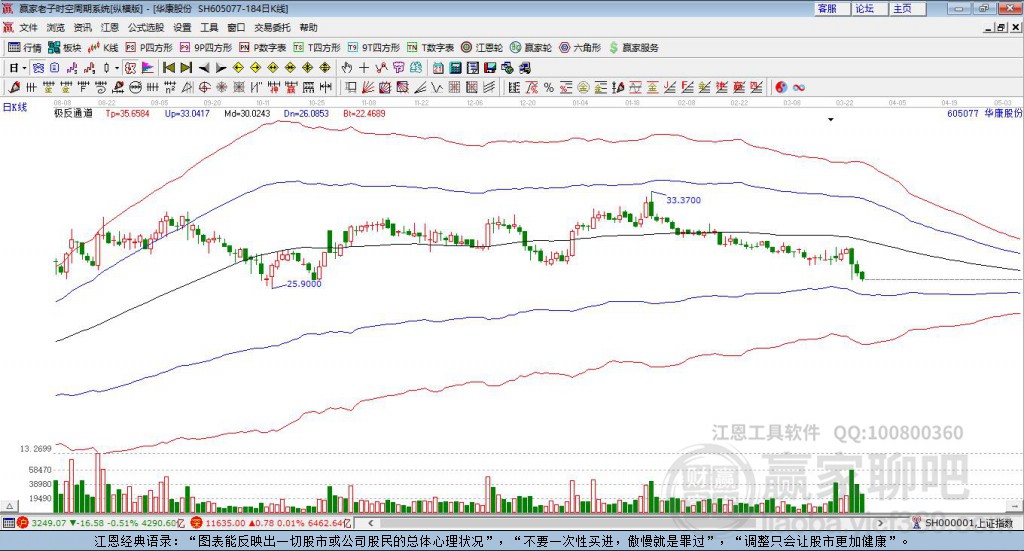Viewport: 1024px width, 551px height.
Task: Toggle the red 权 adjustment button
Action: coord(130,68)
